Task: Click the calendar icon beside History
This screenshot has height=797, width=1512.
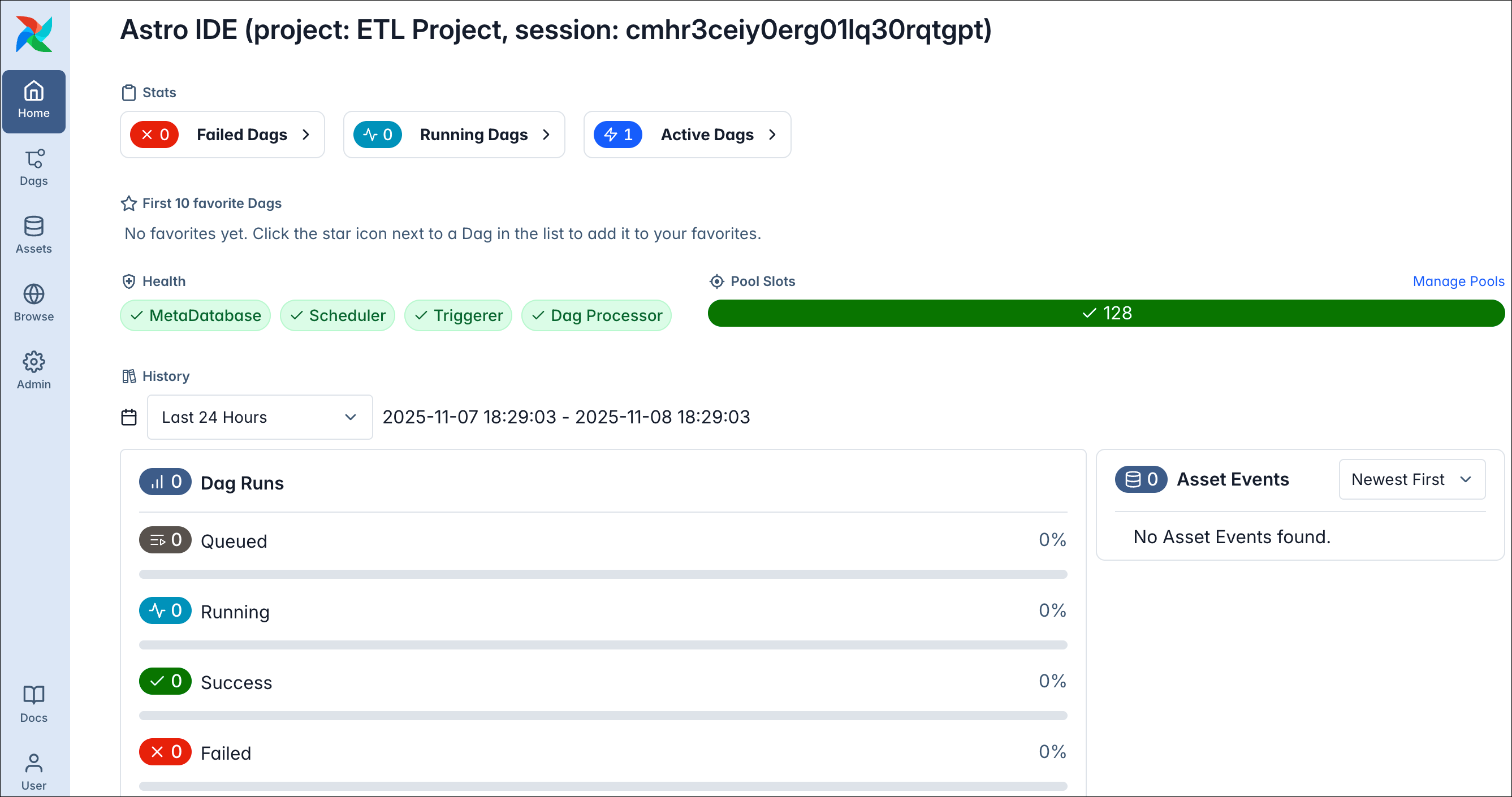Action: (x=128, y=417)
